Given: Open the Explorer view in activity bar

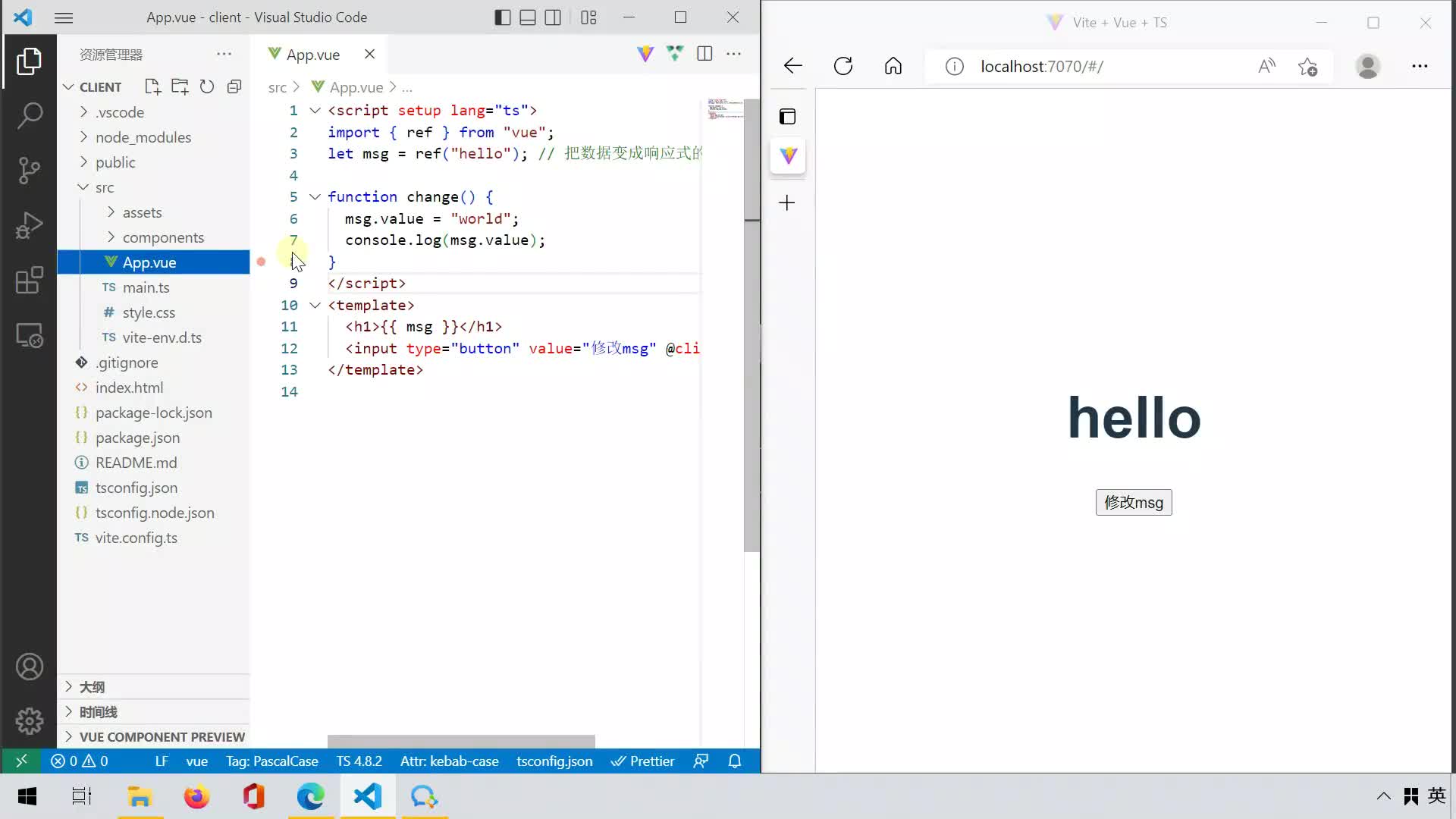Looking at the screenshot, I should click(x=29, y=61).
